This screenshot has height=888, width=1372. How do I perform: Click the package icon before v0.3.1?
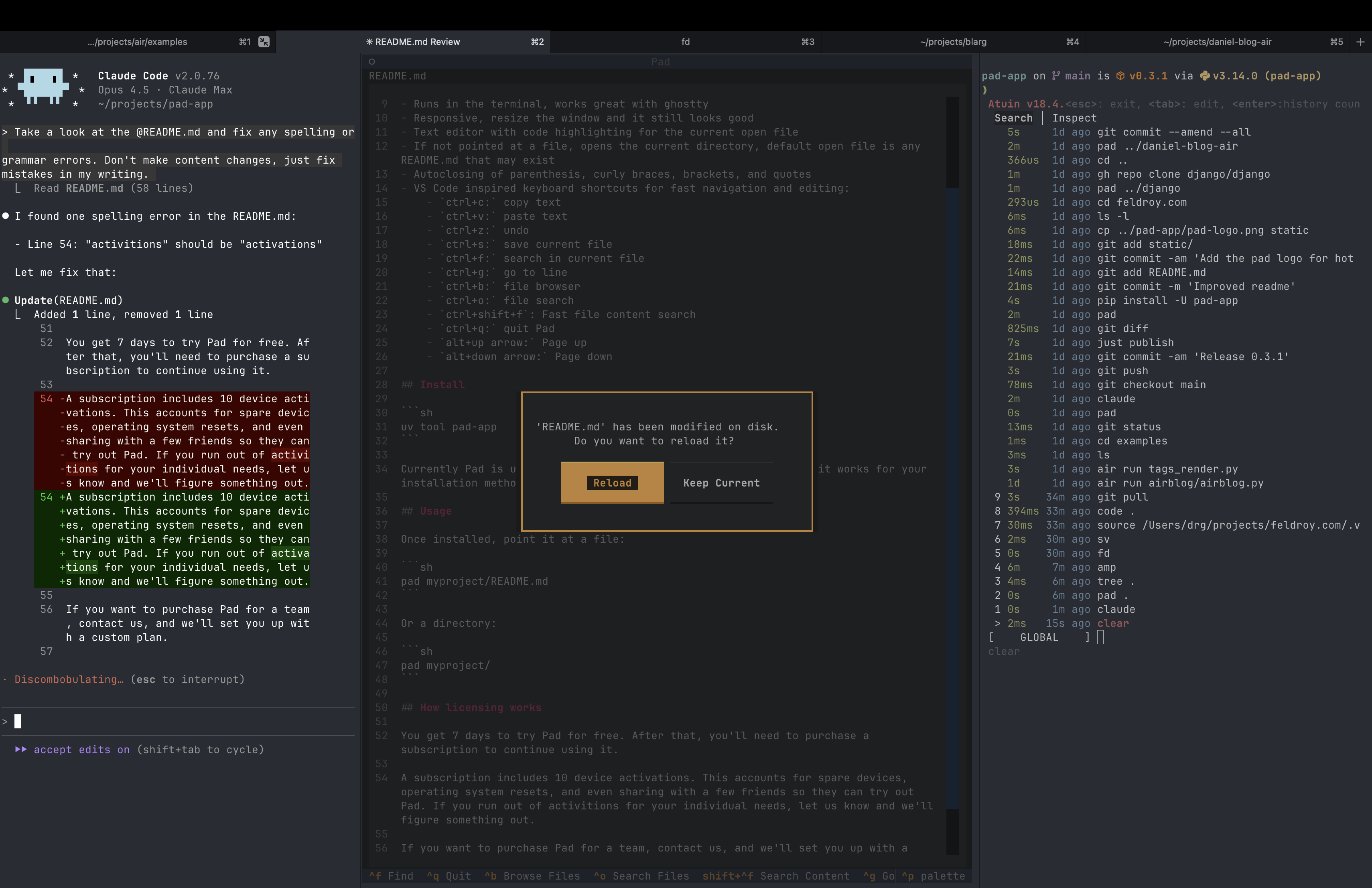[x=1120, y=75]
